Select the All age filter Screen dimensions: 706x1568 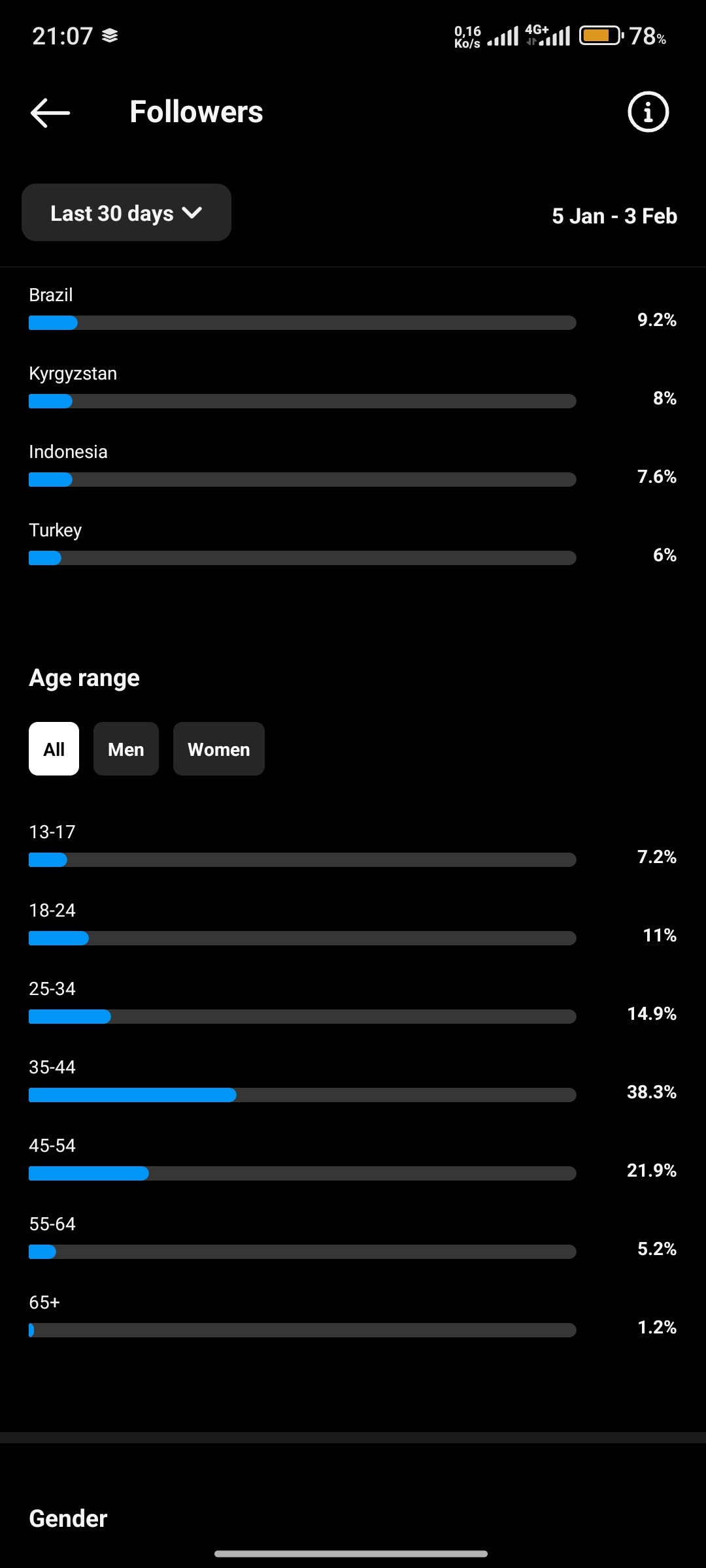click(54, 749)
